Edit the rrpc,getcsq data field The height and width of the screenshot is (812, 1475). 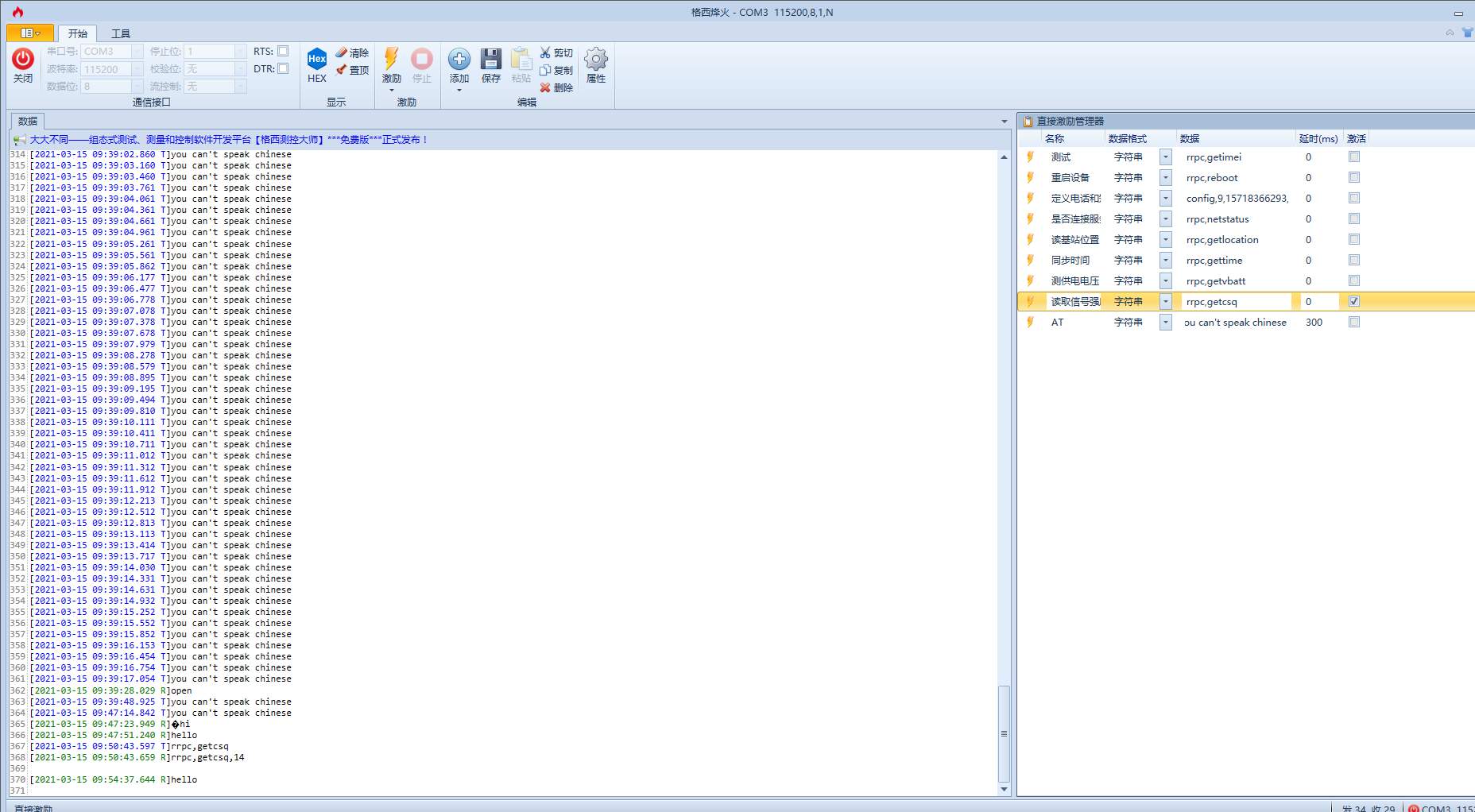(1235, 302)
